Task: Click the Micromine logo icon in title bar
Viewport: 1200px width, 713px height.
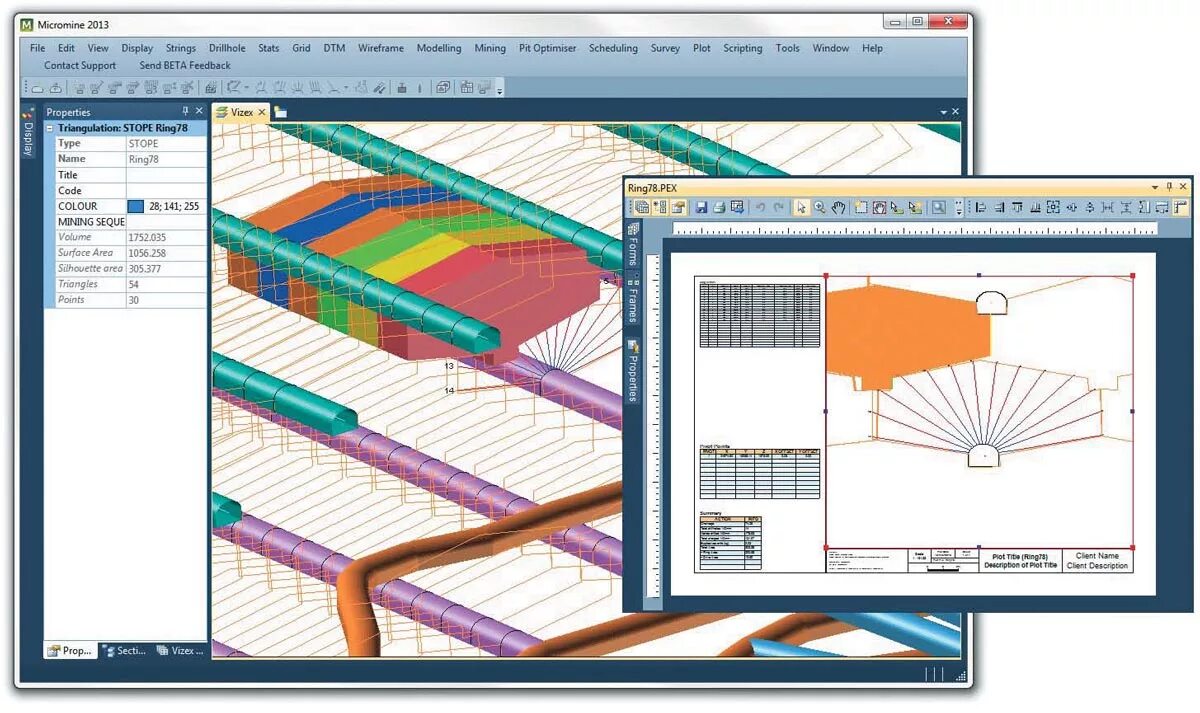Action: click(27, 24)
